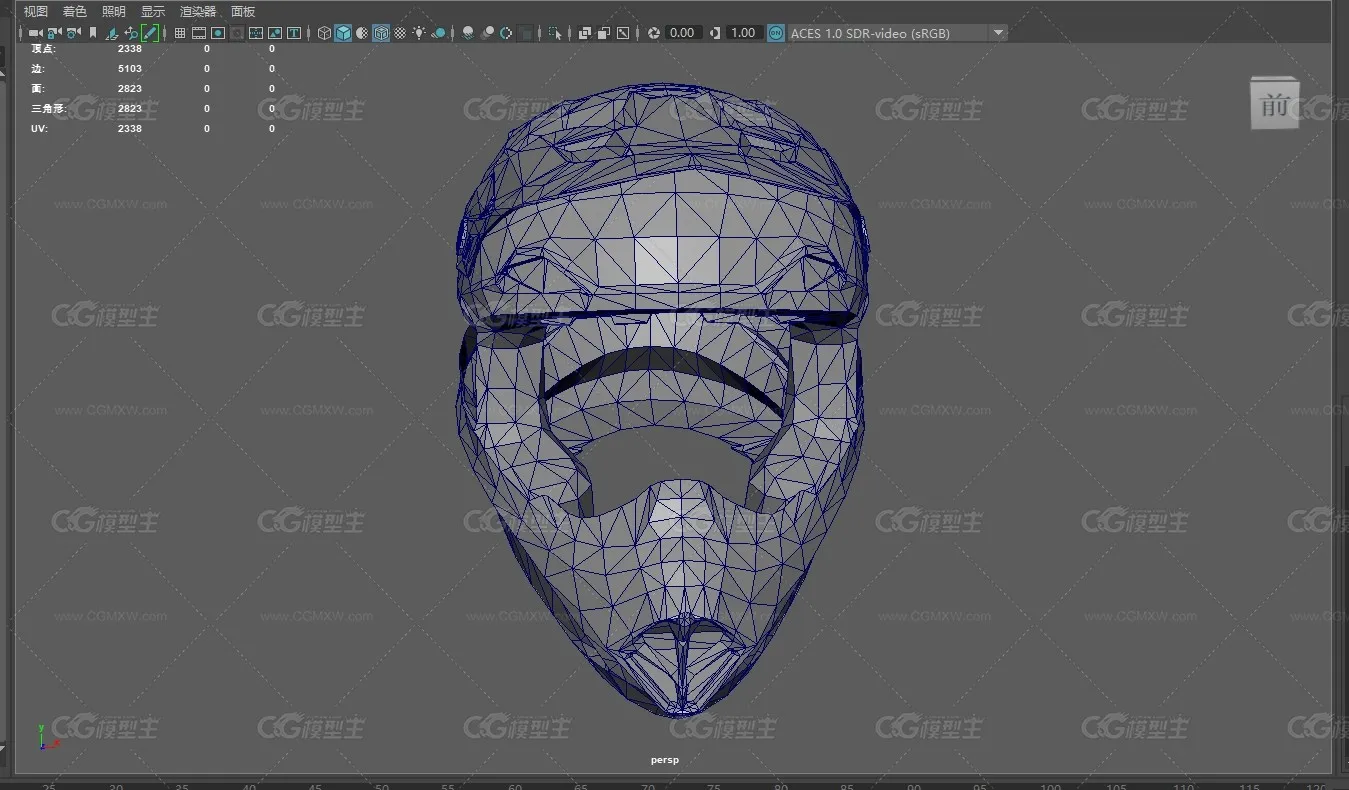The height and width of the screenshot is (790, 1349).
Task: Toggle the Safe Title icon
Action: (x=294, y=33)
